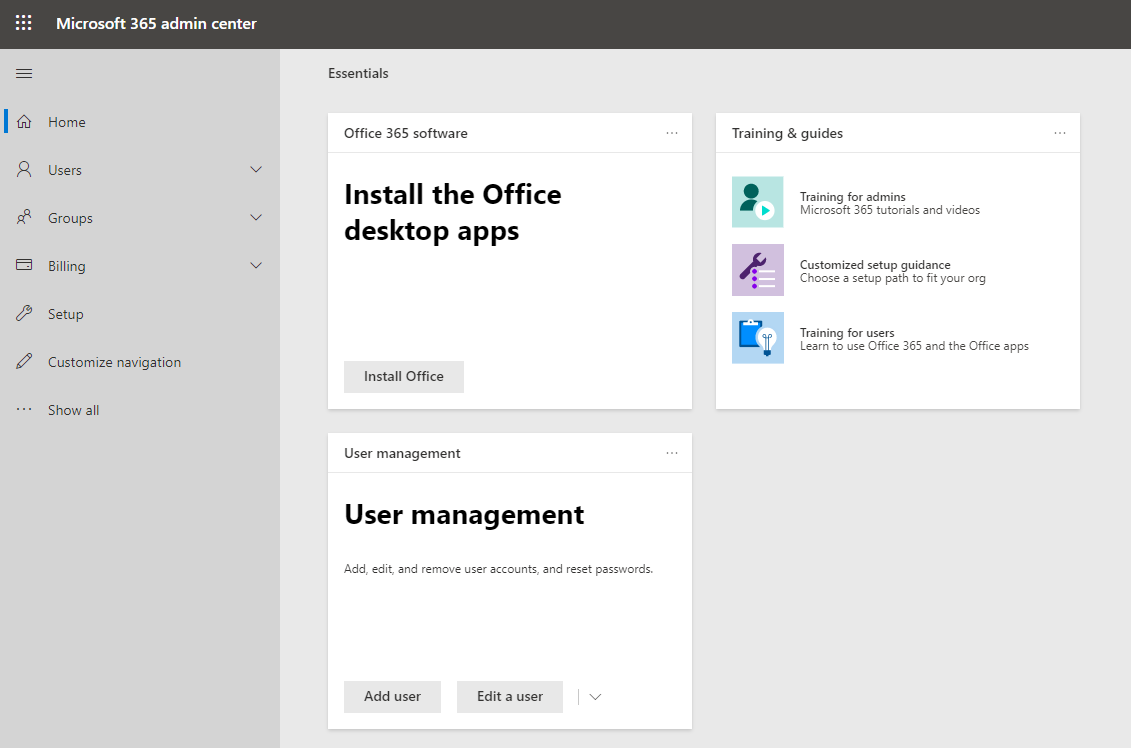
Task: Open Customized setup guidance link
Action: point(875,265)
